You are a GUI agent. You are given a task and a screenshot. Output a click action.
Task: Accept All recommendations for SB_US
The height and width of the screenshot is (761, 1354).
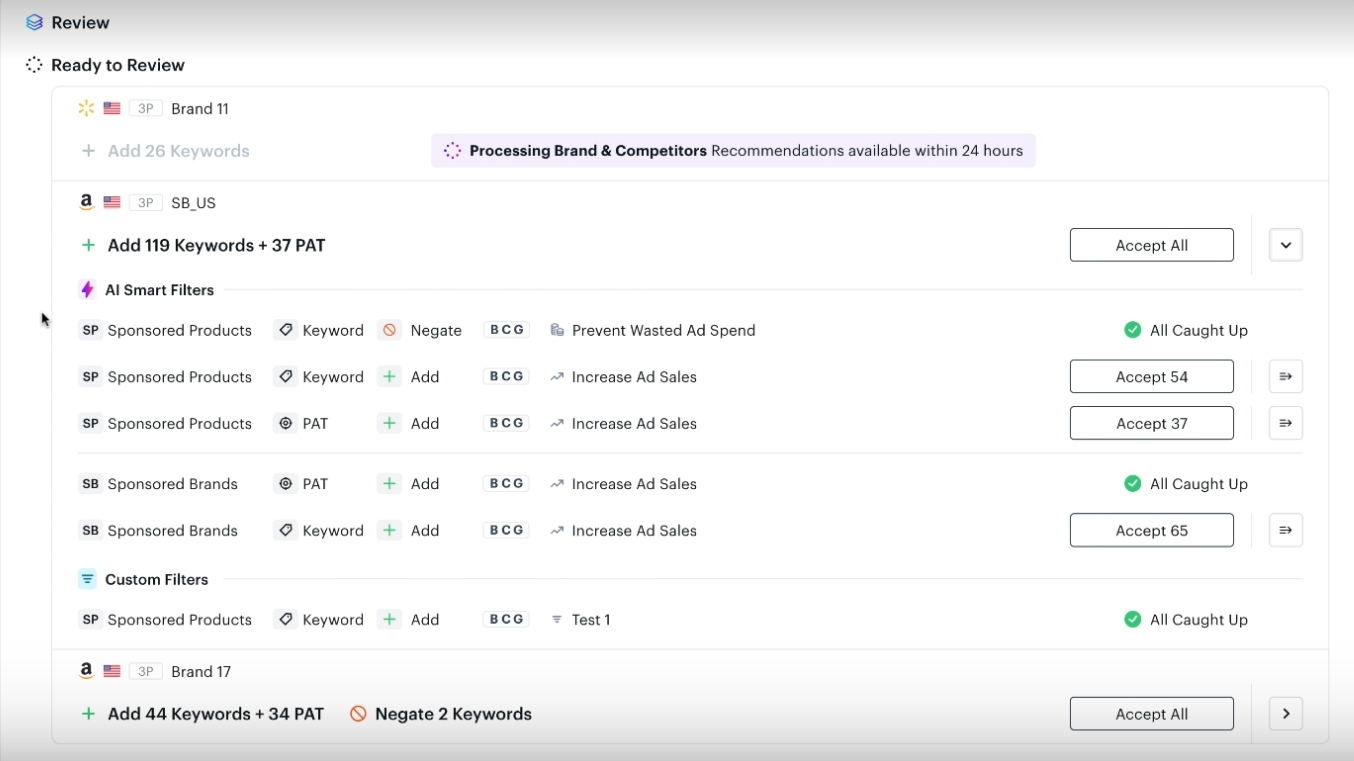pyautogui.click(x=1152, y=245)
